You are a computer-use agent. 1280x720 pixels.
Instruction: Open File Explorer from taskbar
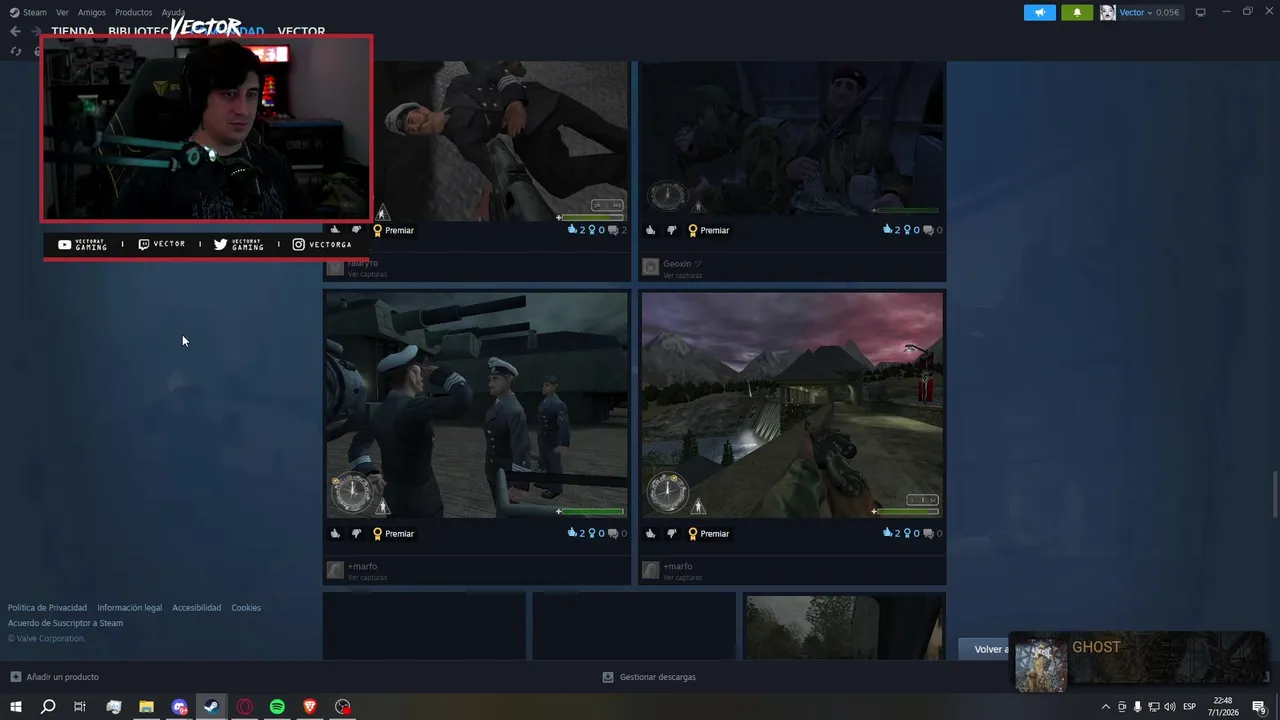pos(146,707)
